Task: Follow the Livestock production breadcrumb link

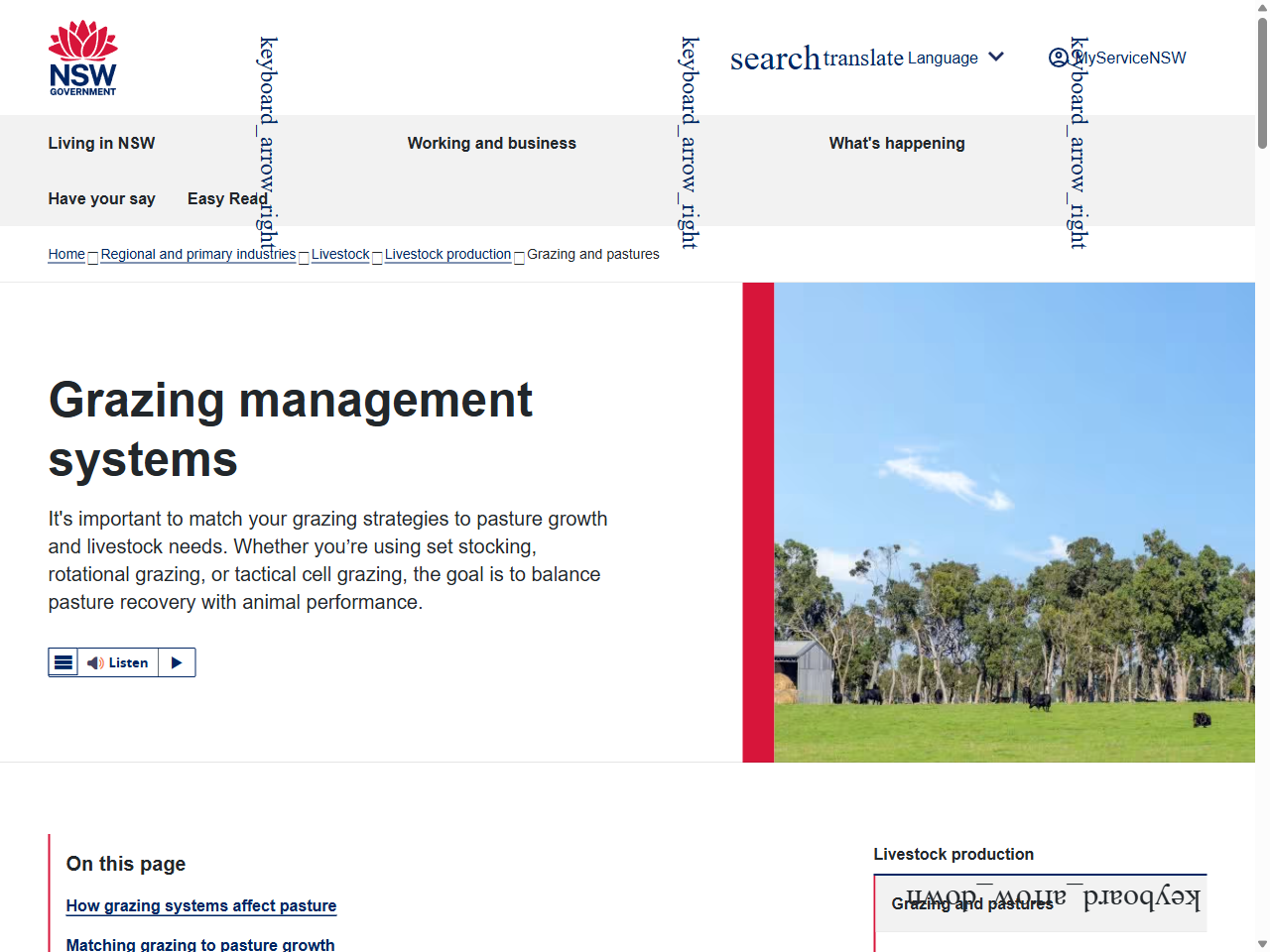Action: [447, 254]
